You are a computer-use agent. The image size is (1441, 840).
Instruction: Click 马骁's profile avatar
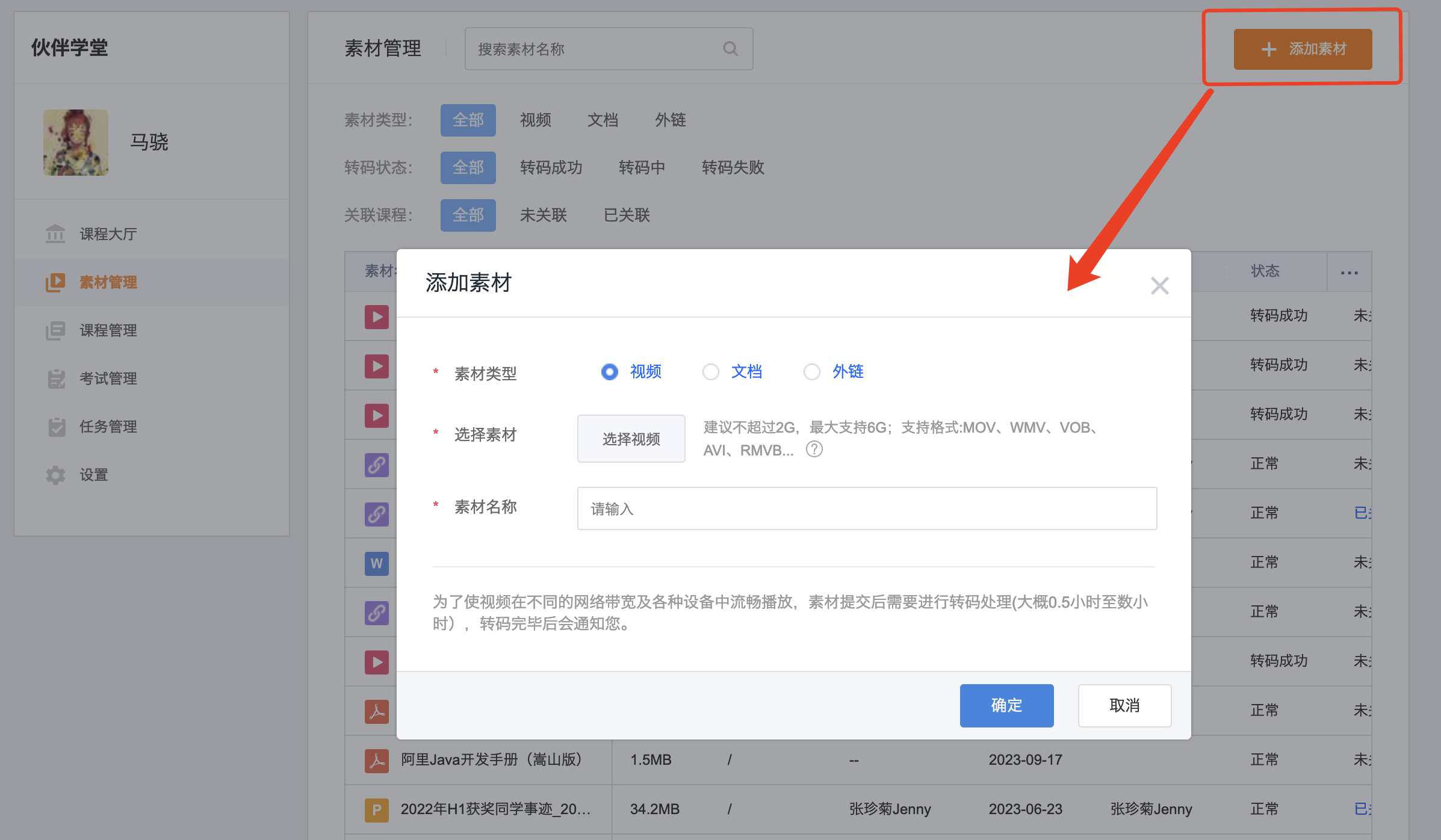click(x=76, y=143)
